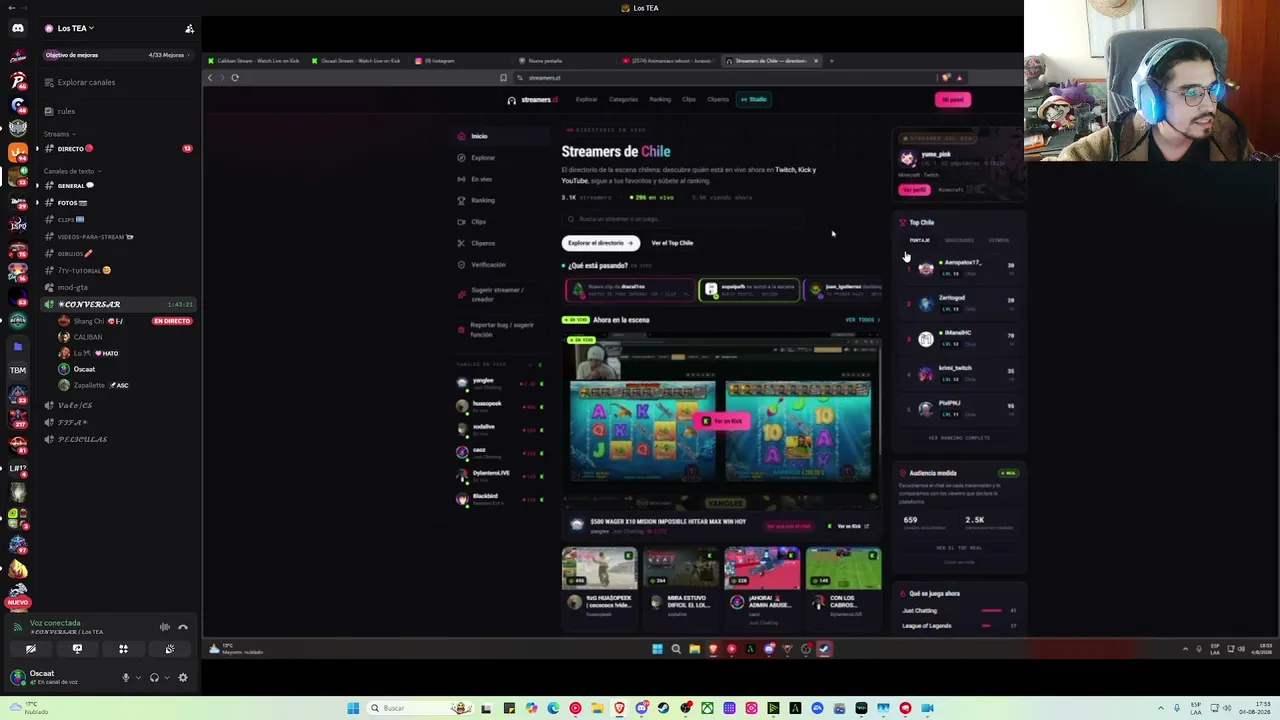
Task: Expand the microphone input options arrow
Action: [137, 677]
